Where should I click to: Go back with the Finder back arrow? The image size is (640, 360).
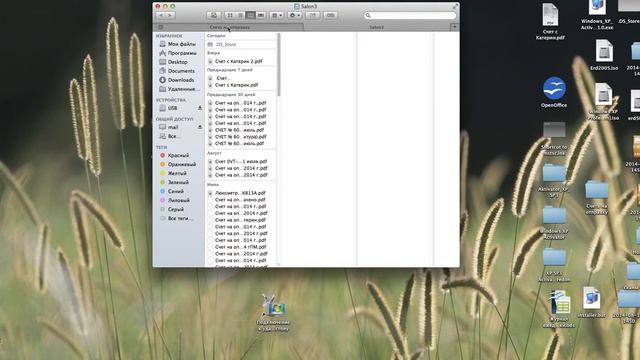click(160, 15)
